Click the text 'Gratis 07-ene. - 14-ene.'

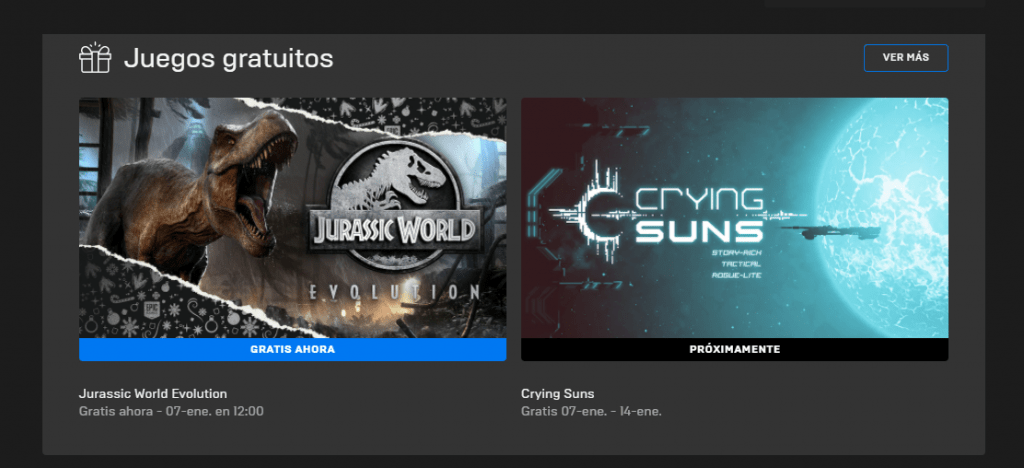591,411
